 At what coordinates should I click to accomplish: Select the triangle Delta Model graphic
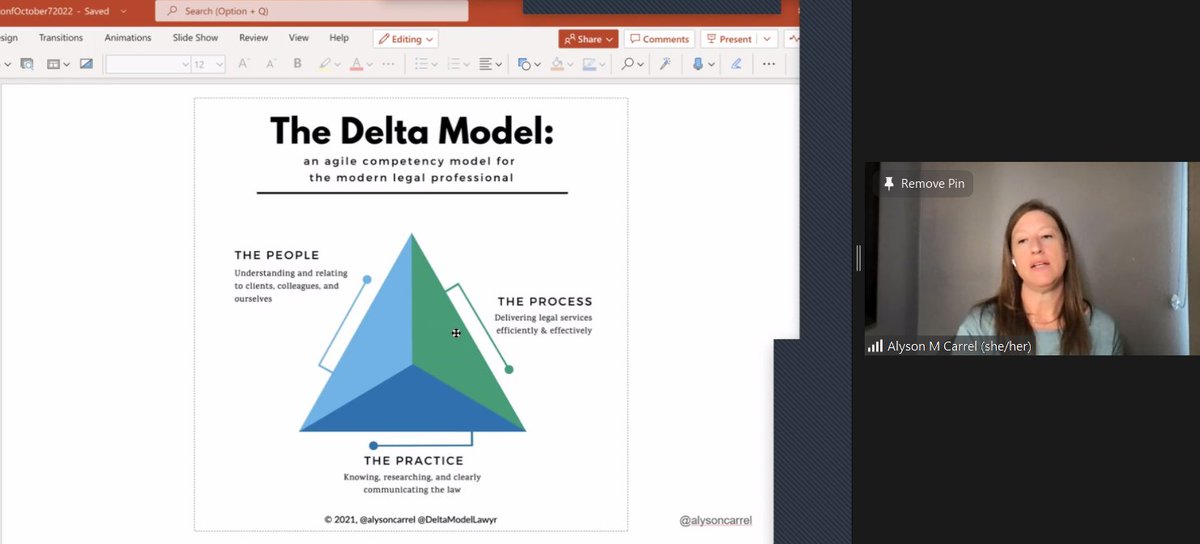pyautogui.click(x=412, y=334)
